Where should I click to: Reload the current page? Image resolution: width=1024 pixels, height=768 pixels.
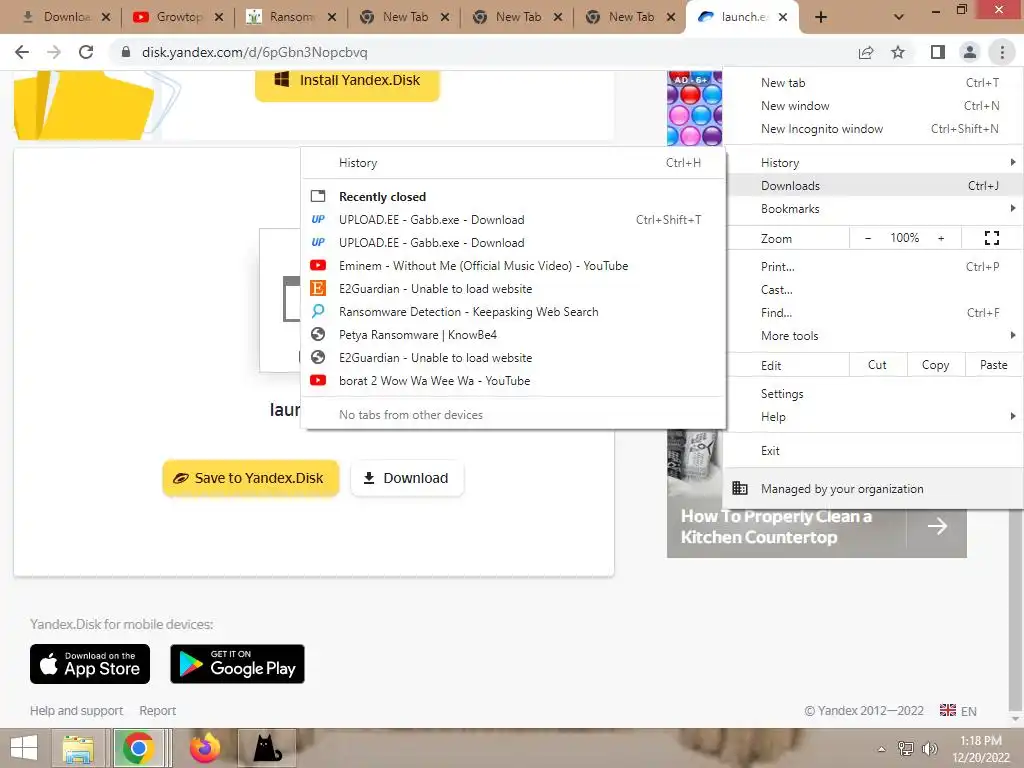[86, 52]
